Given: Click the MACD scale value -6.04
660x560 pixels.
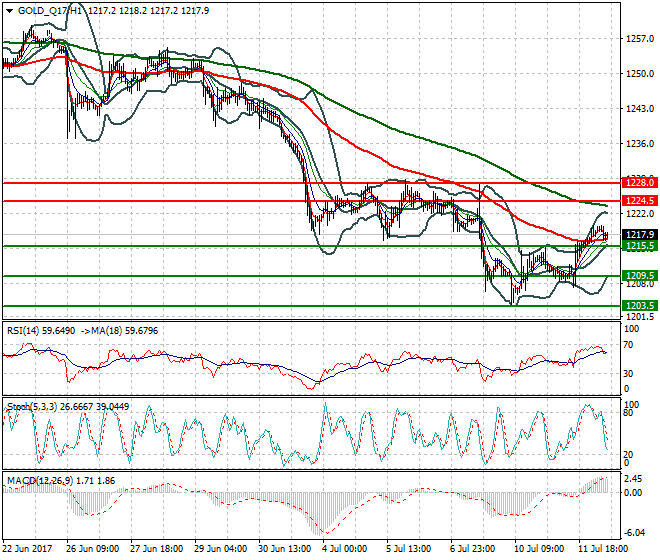Looking at the screenshot, I should (x=634, y=533).
